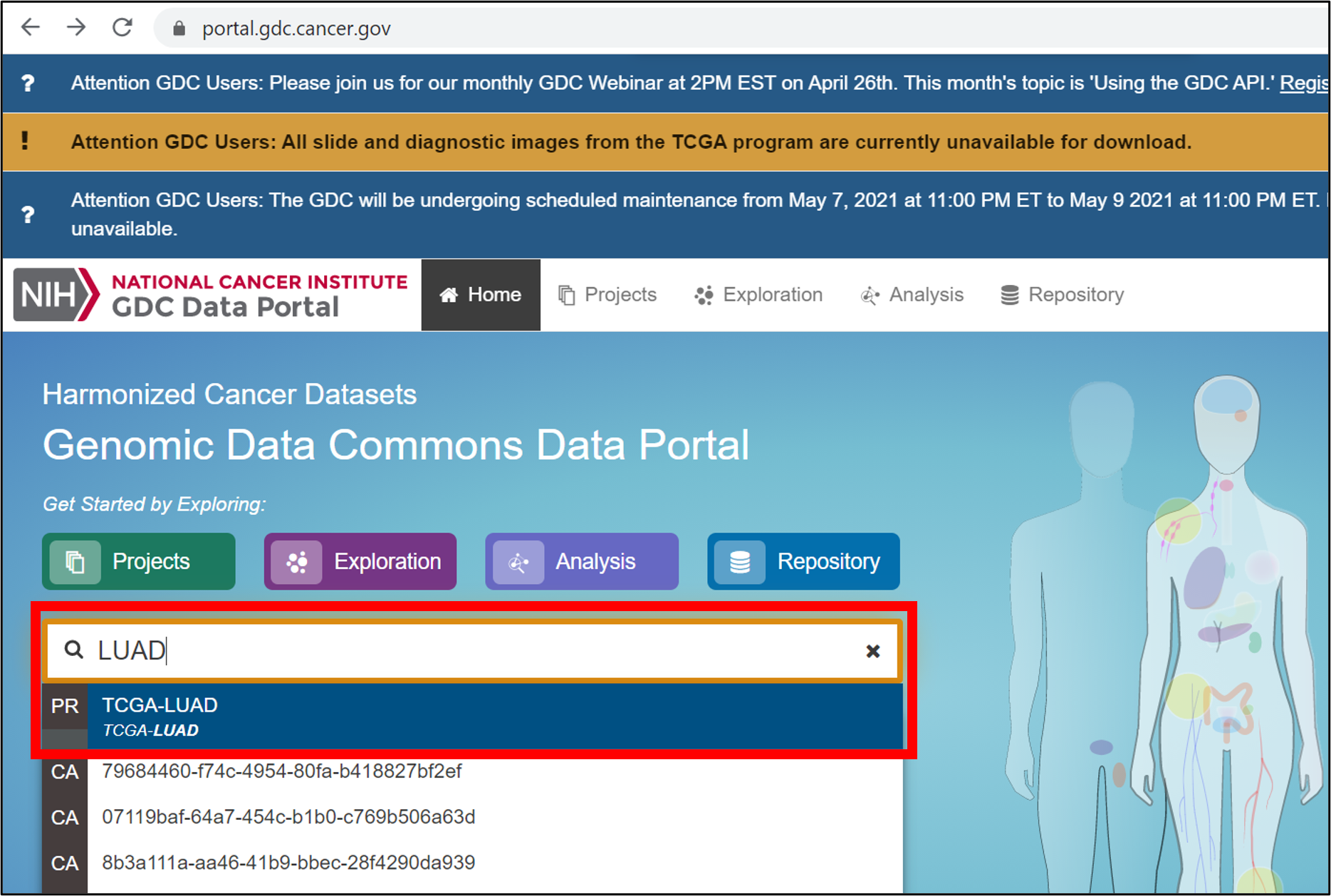Image resolution: width=1331 pixels, height=896 pixels.
Task: Click the green Projects button
Action: 139,561
